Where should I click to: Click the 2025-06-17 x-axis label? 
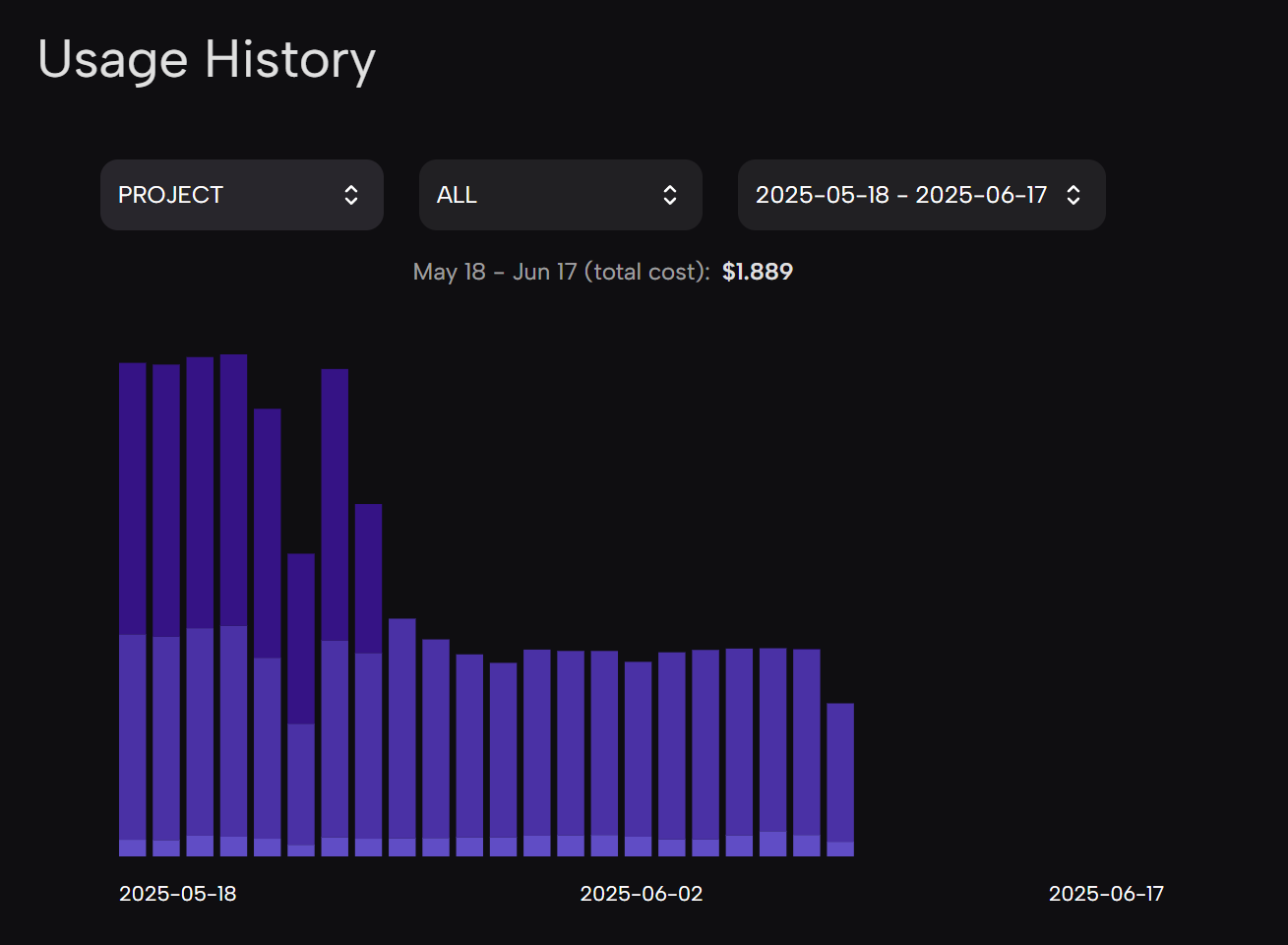pyautogui.click(x=1106, y=894)
